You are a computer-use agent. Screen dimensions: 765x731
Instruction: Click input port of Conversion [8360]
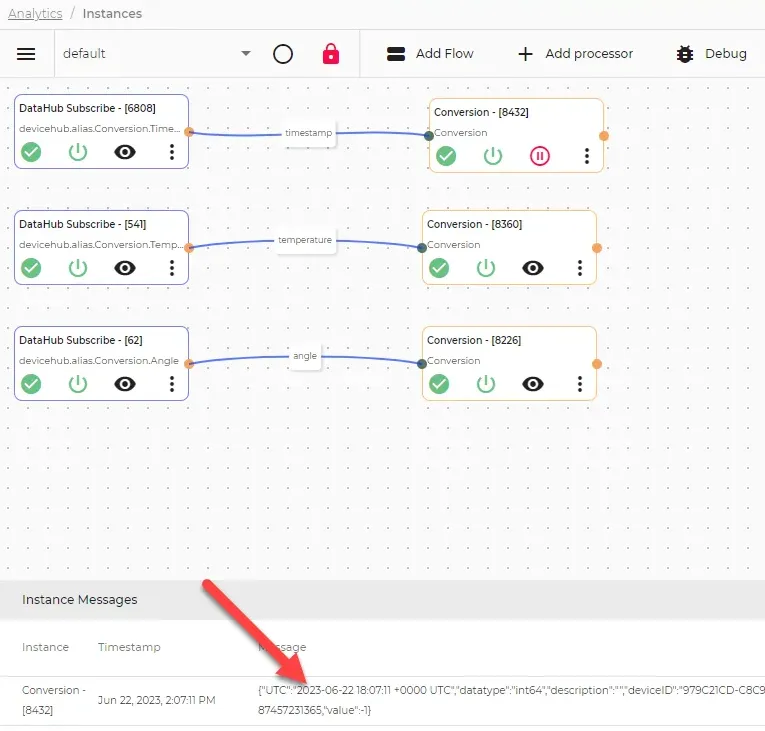click(x=422, y=248)
